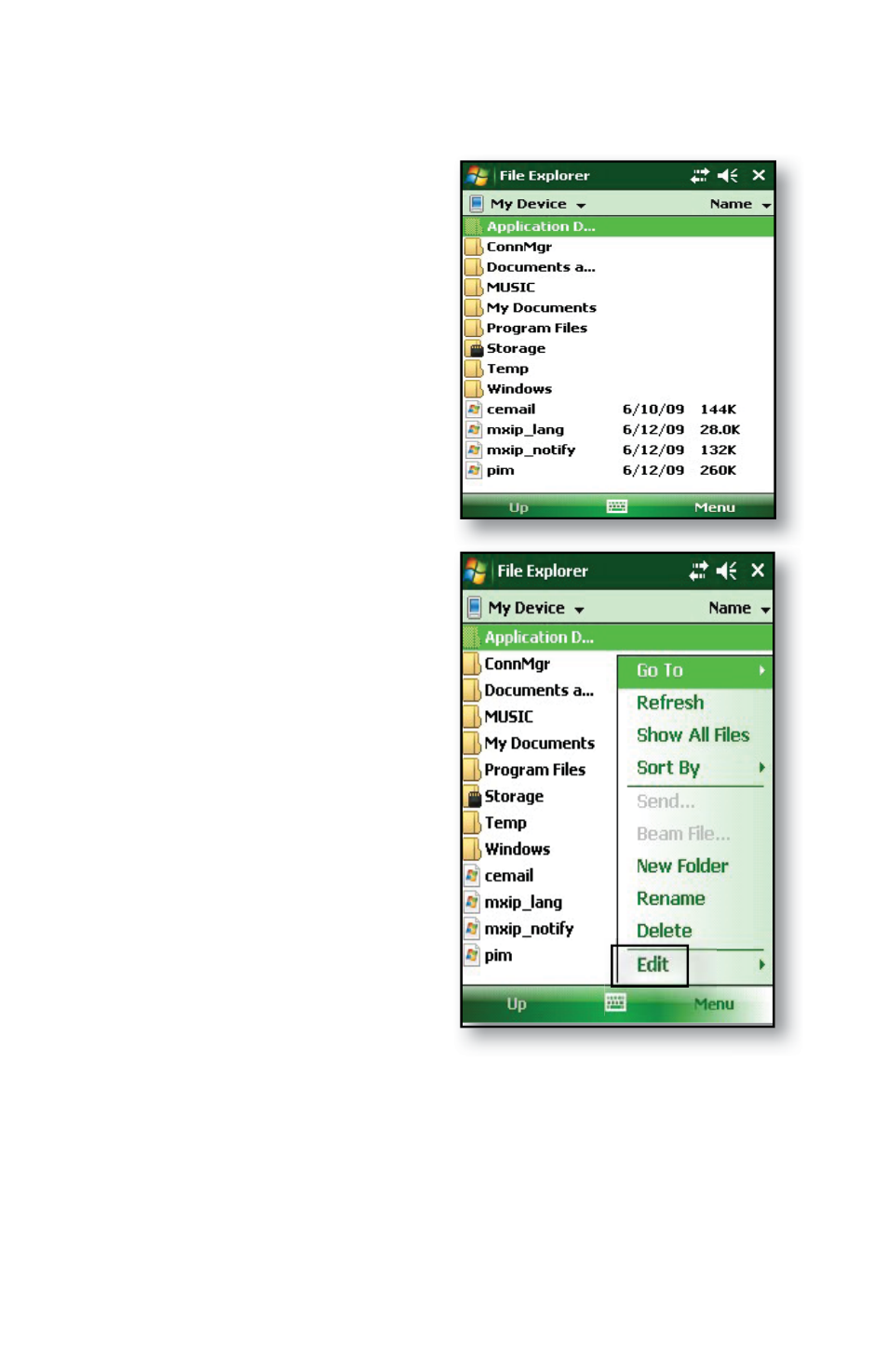Open keyboard input icon in upper window

[617, 506]
